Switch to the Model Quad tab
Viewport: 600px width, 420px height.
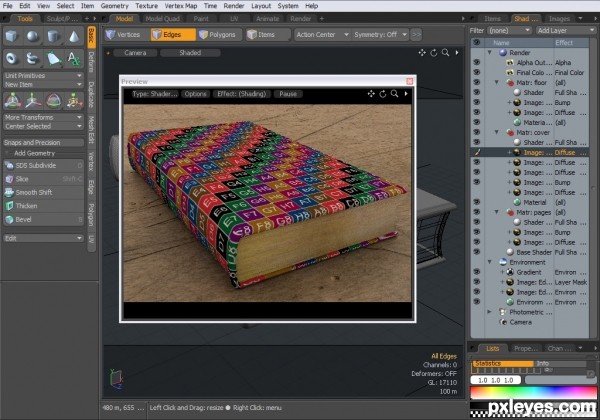tap(162, 19)
